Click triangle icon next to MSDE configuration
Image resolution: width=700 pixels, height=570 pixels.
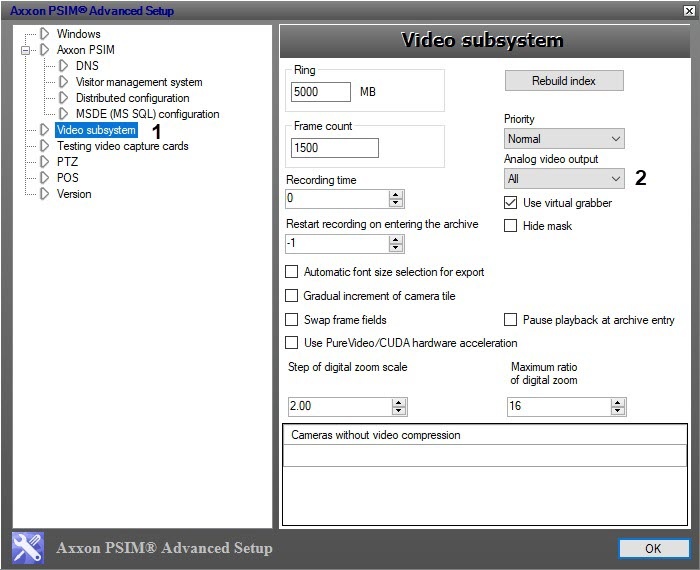(x=63, y=114)
